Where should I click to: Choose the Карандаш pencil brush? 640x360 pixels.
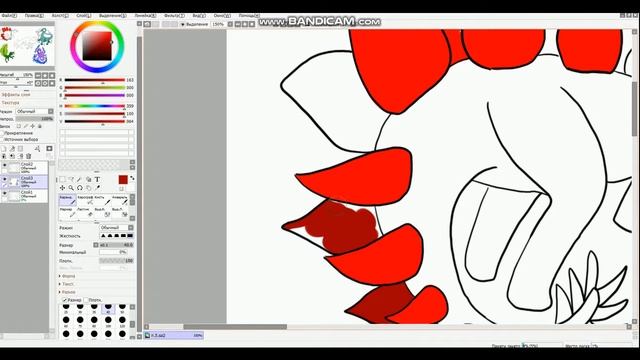click(67, 200)
